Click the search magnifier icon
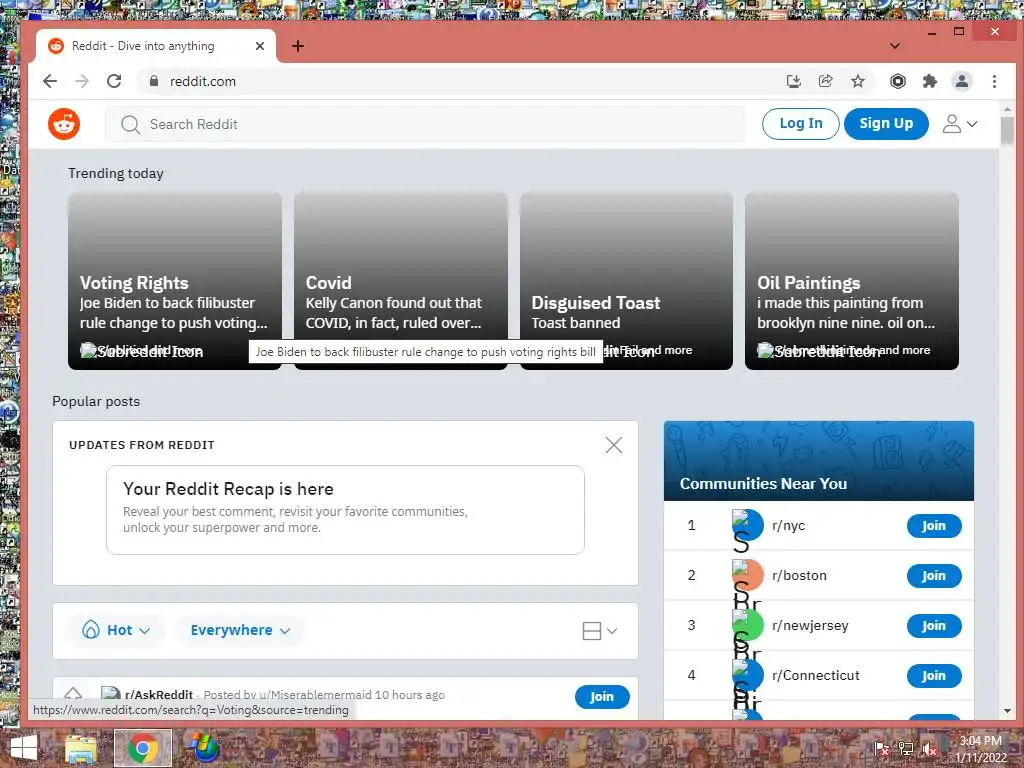Image resolution: width=1024 pixels, height=768 pixels. (x=131, y=124)
